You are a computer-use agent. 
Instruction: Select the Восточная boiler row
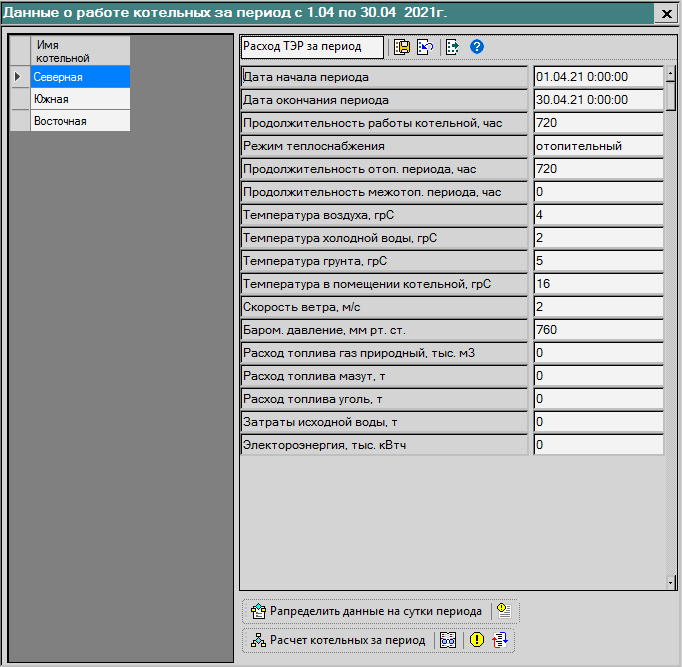[80, 121]
